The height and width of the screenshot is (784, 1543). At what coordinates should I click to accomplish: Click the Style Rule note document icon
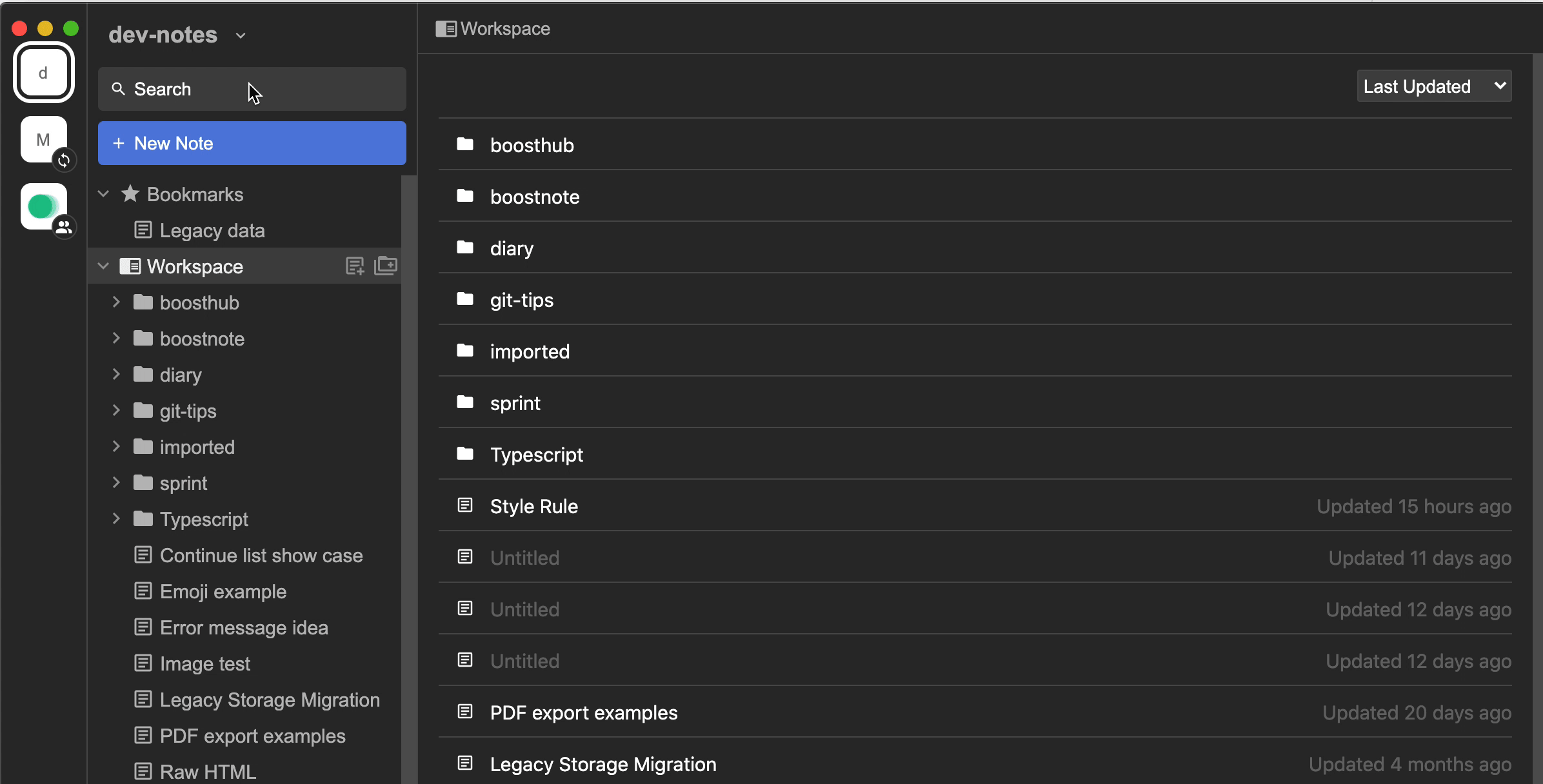465,505
